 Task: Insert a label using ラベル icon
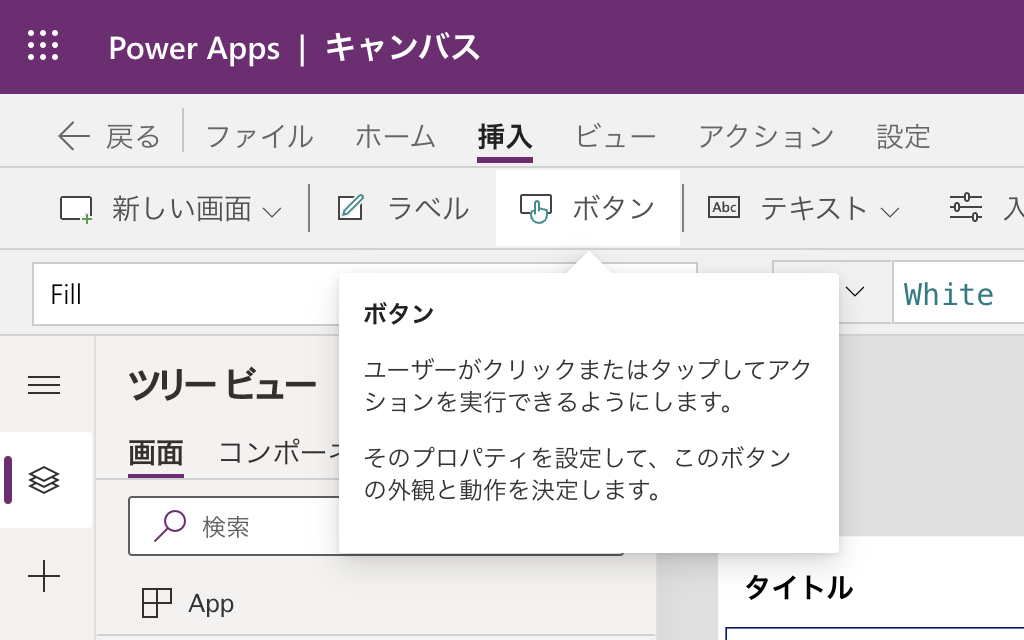(x=351, y=208)
